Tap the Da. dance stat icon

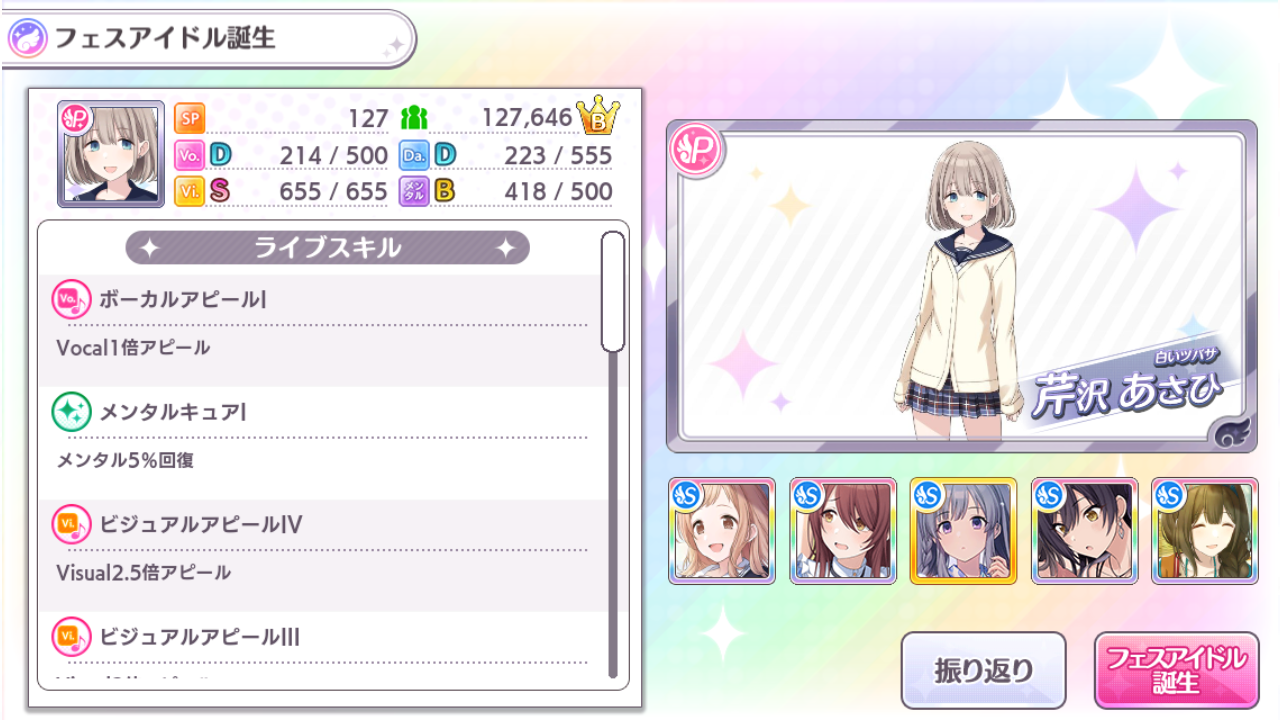pos(414,155)
